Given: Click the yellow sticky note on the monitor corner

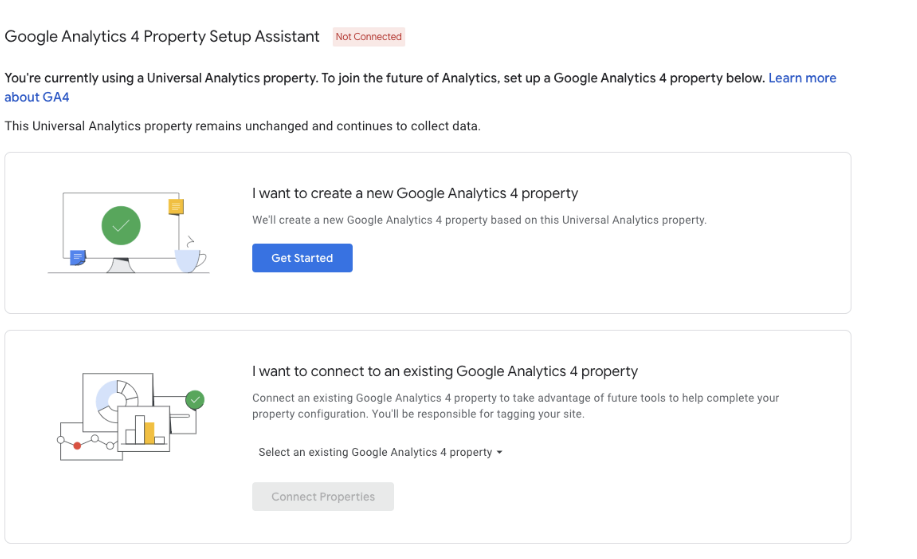Looking at the screenshot, I should [x=176, y=206].
